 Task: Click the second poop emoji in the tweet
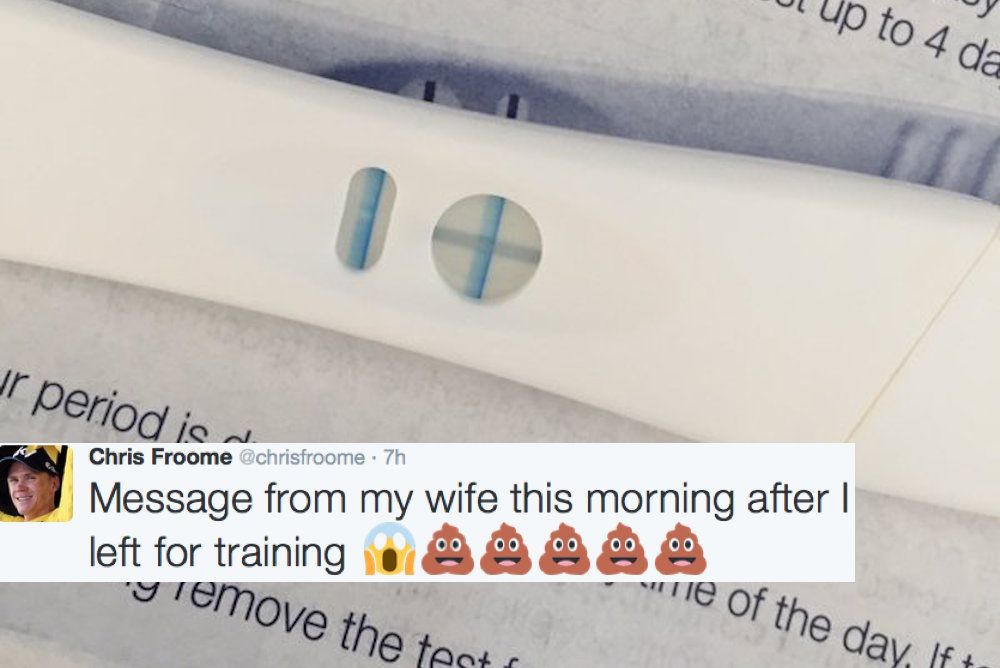coord(506,549)
